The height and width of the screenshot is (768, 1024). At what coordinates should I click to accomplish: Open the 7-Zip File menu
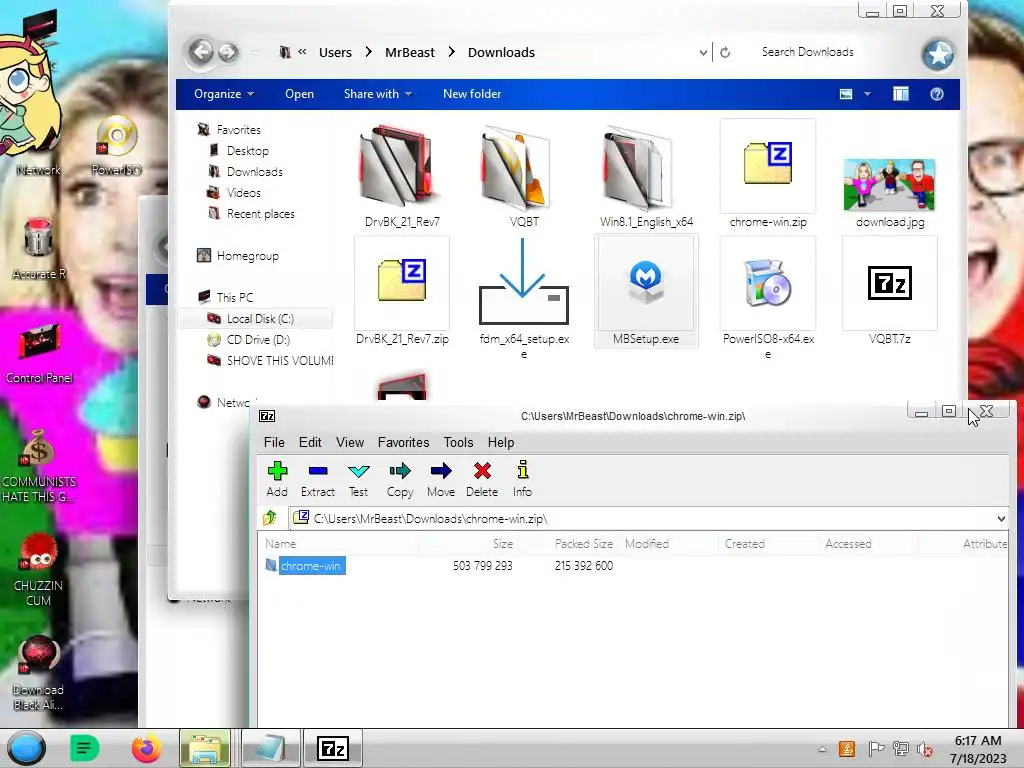click(x=274, y=442)
